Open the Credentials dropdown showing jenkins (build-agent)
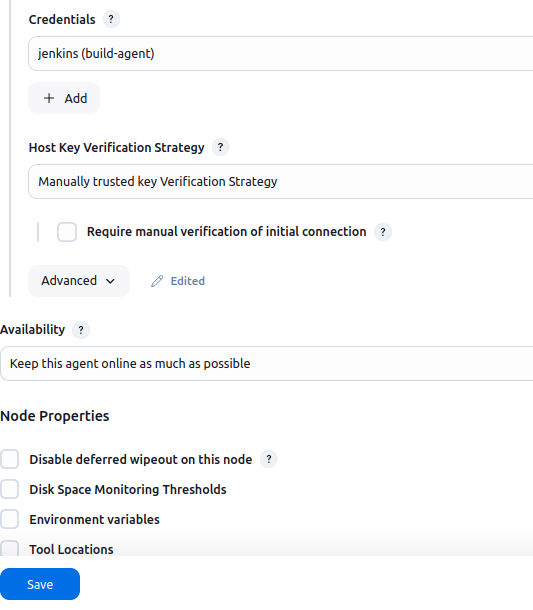 [281, 54]
